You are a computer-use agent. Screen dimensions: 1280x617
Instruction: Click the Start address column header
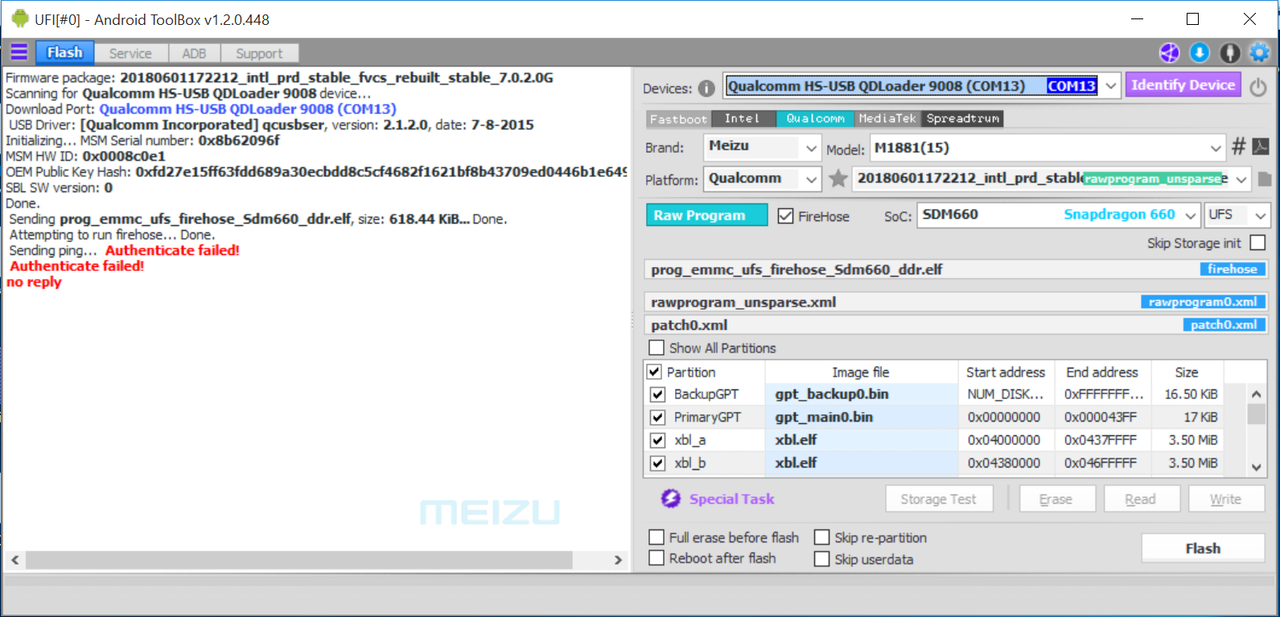coord(1005,372)
